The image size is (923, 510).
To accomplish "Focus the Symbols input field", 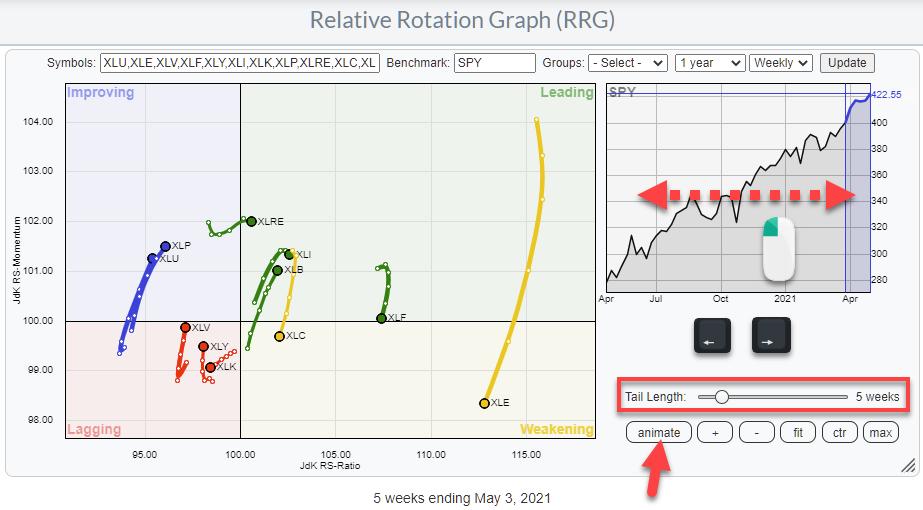I will pyautogui.click(x=240, y=63).
